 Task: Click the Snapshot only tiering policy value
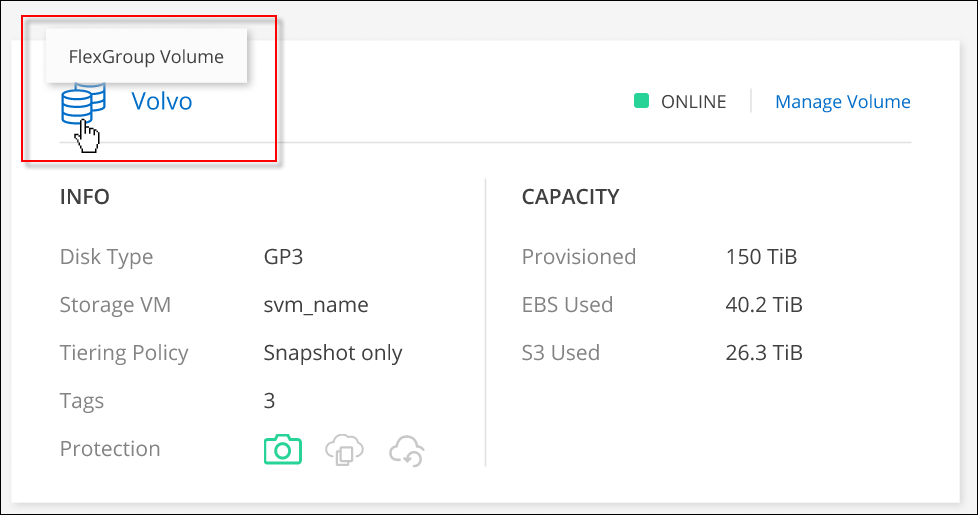[x=333, y=353]
